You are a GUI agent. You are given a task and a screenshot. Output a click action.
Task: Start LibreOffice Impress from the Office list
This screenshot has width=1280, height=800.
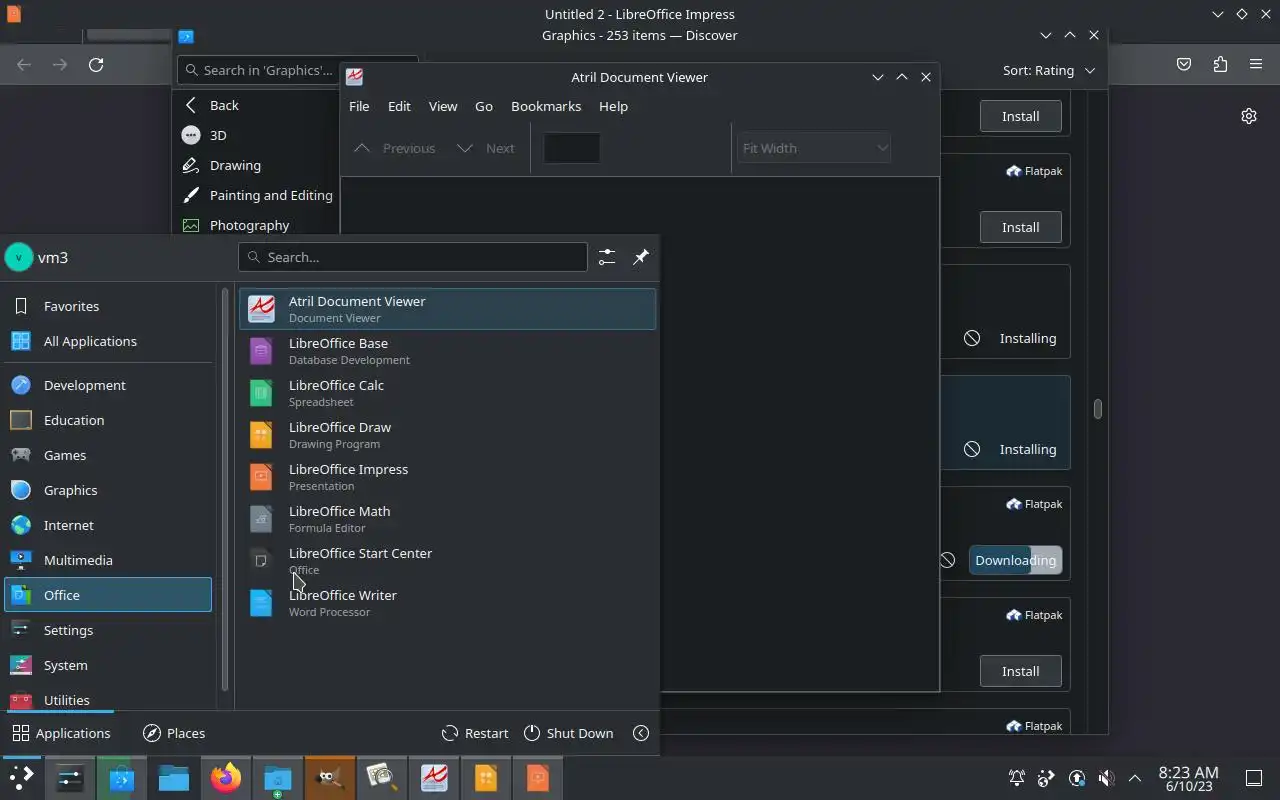447,477
